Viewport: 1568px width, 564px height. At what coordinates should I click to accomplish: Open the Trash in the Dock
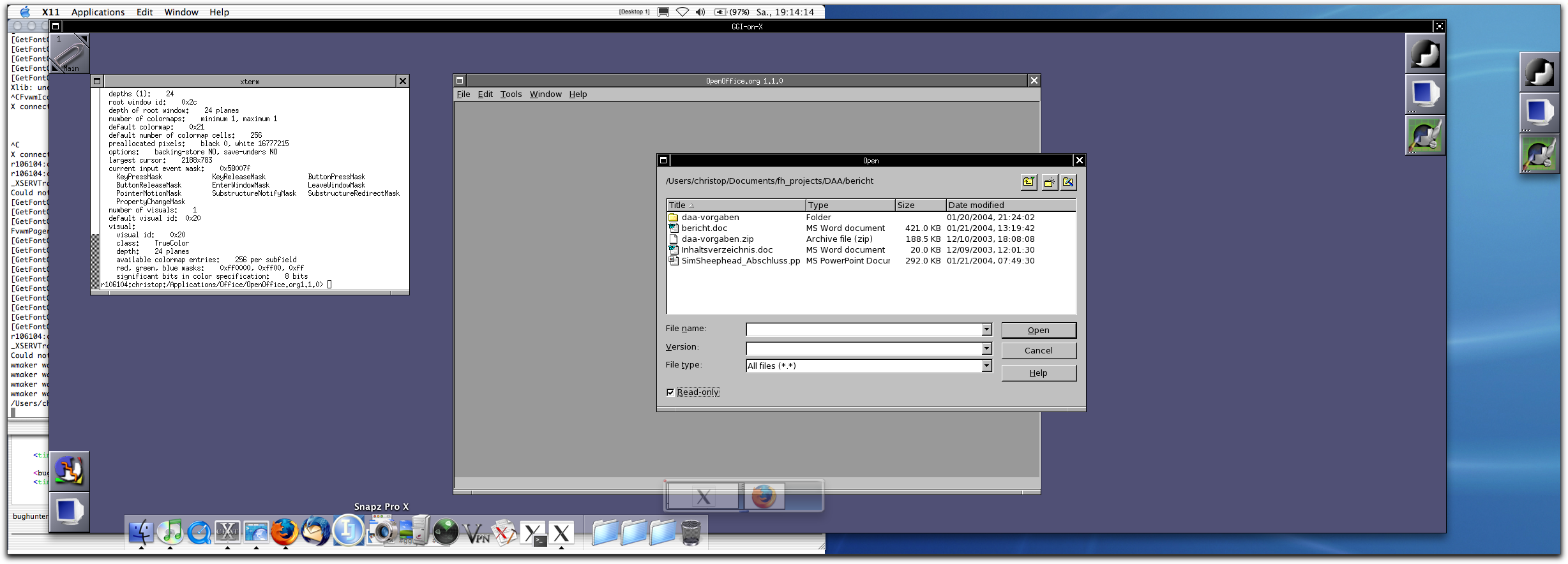691,533
